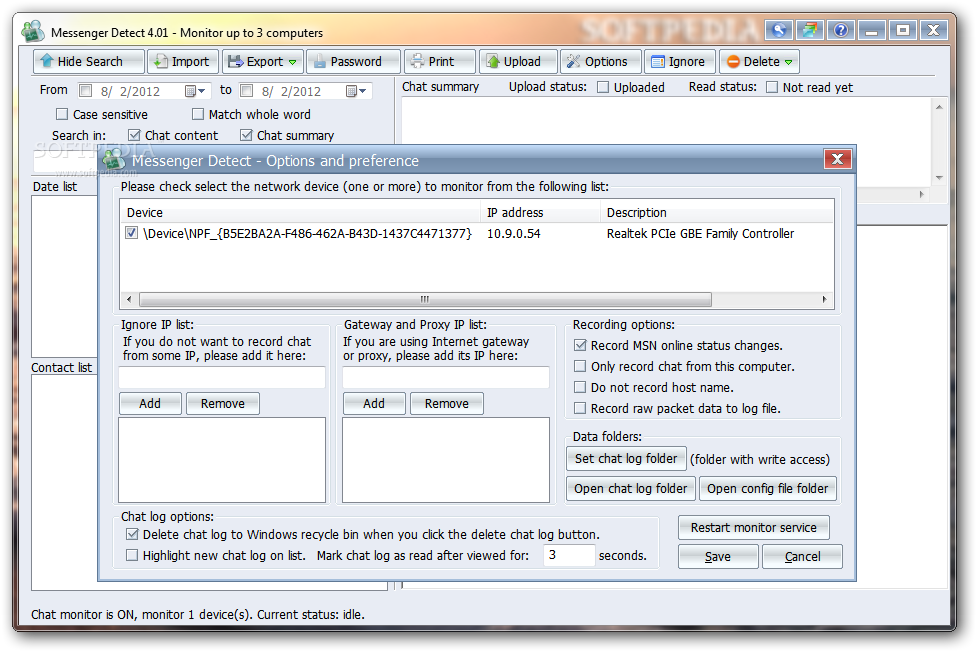Click the blue wrench icon in title bar

click(x=779, y=29)
